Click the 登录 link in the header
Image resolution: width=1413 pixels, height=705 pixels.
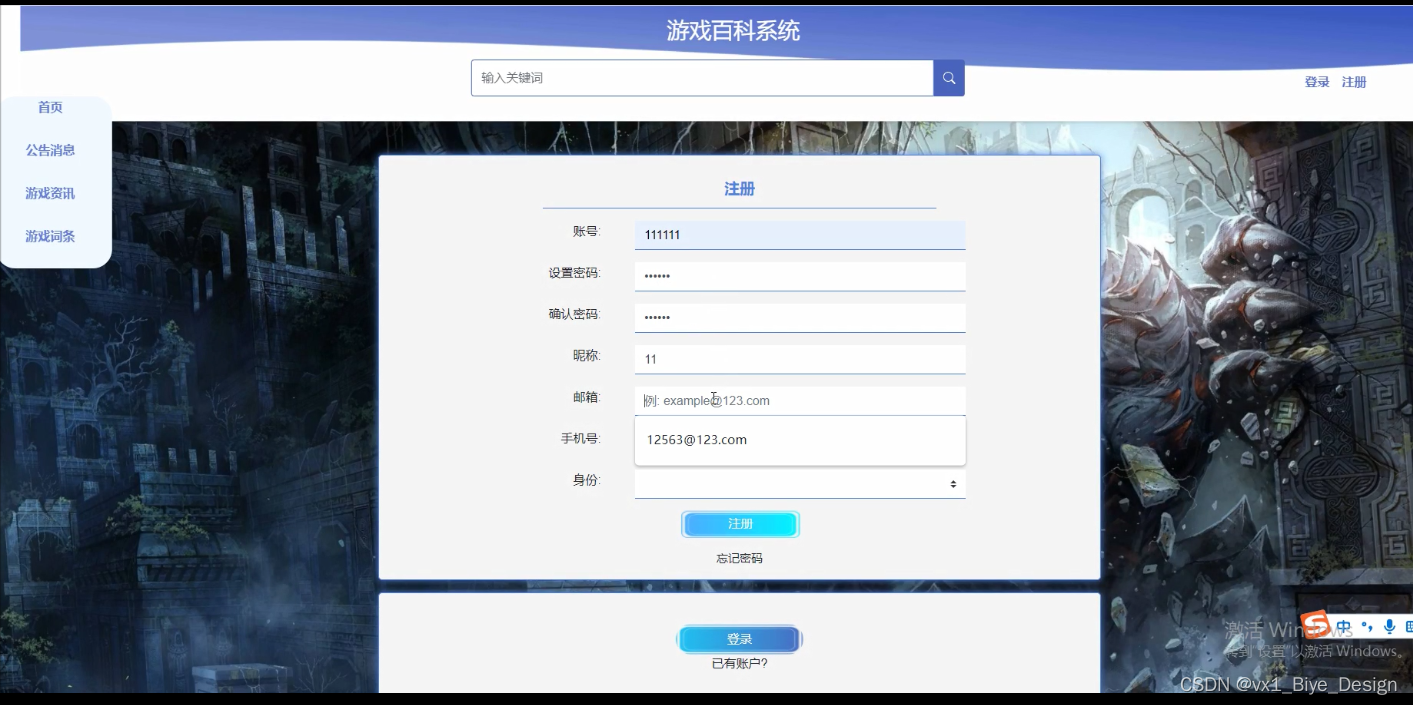pyautogui.click(x=1317, y=82)
